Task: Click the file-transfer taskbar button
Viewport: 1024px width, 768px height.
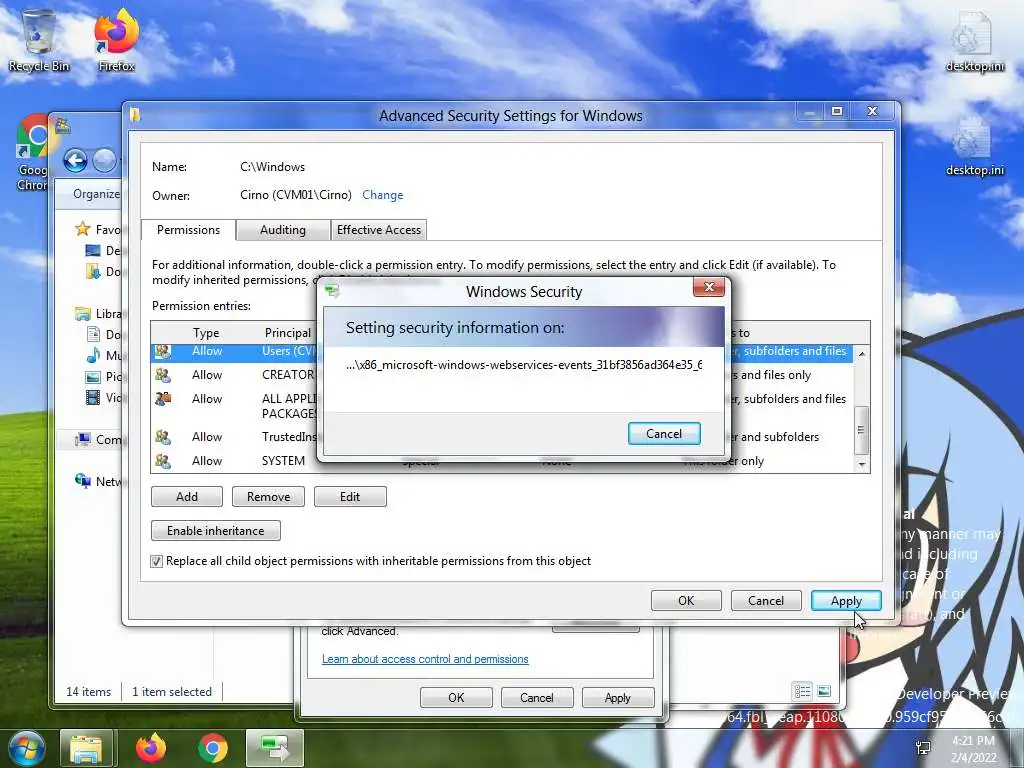Action: coord(275,748)
